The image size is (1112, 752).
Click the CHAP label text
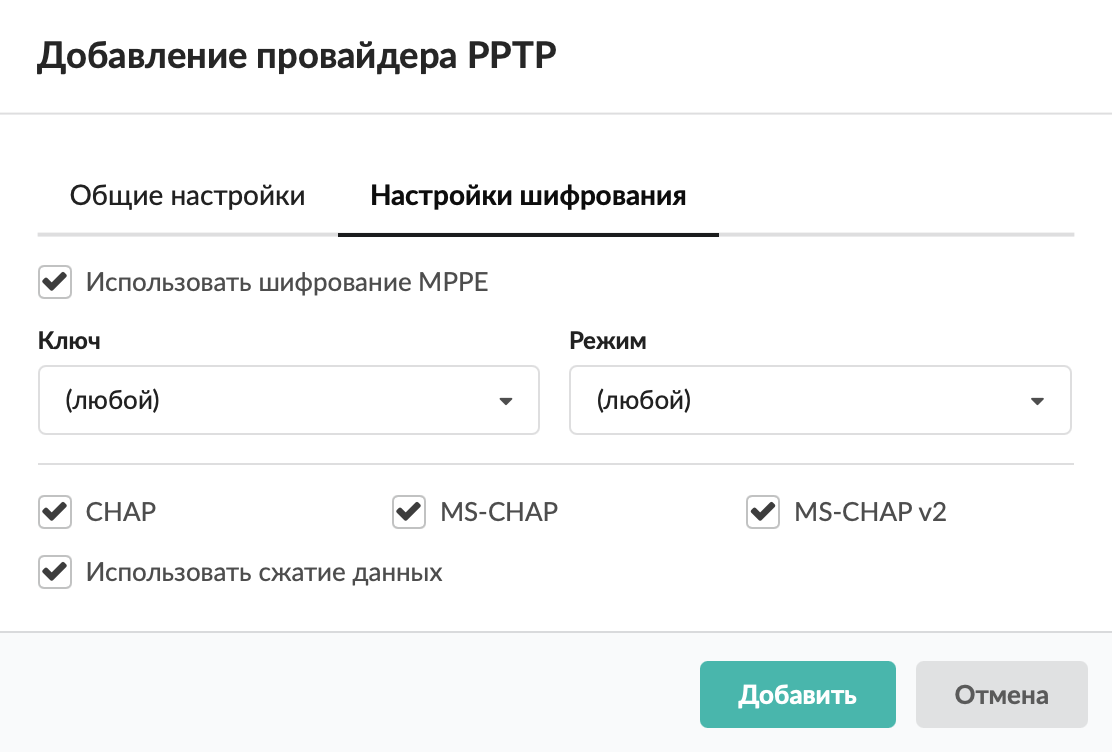pyautogui.click(x=121, y=512)
